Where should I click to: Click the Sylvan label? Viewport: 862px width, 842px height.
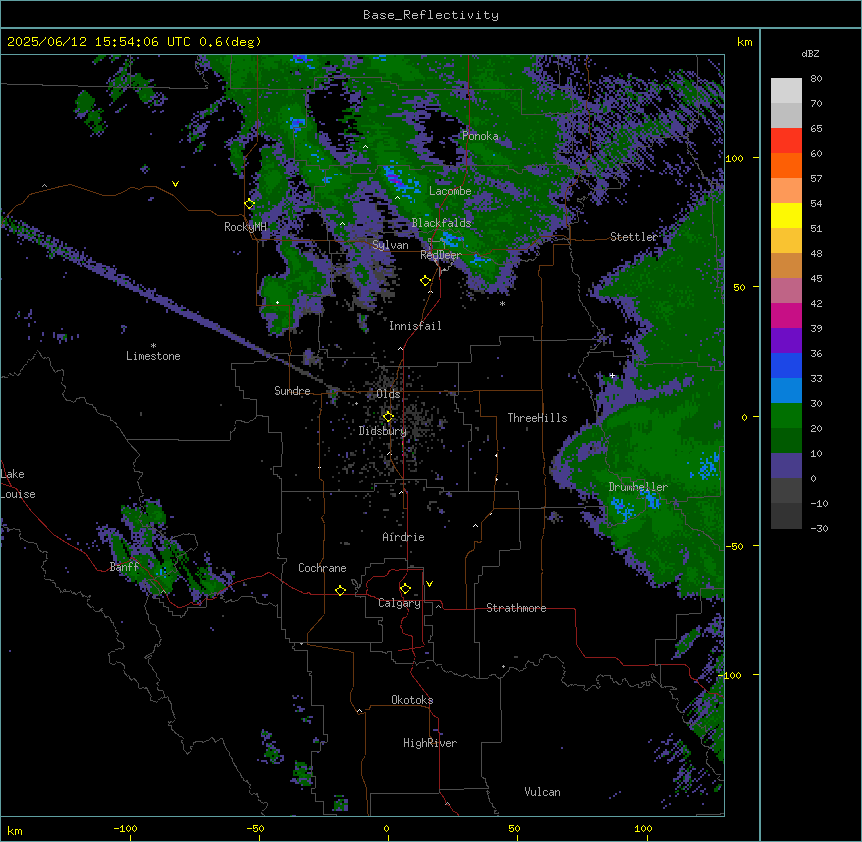click(390, 245)
